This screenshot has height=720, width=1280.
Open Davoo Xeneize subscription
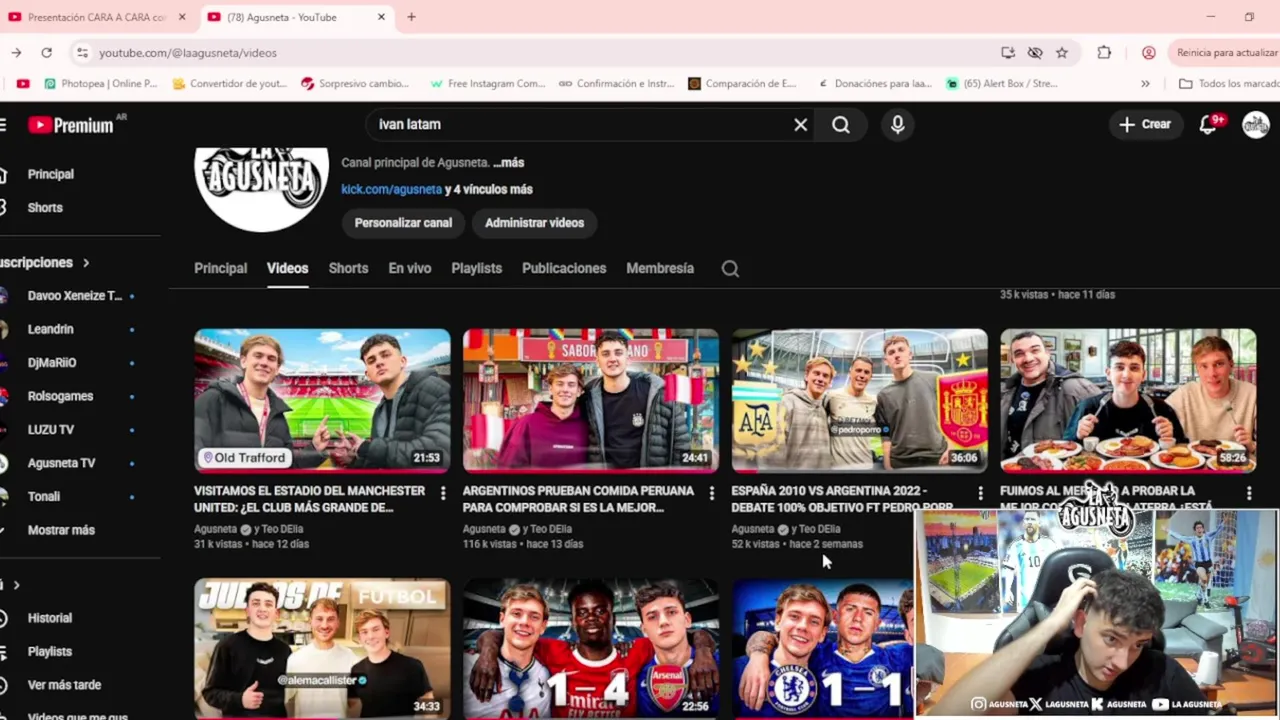pos(74,296)
